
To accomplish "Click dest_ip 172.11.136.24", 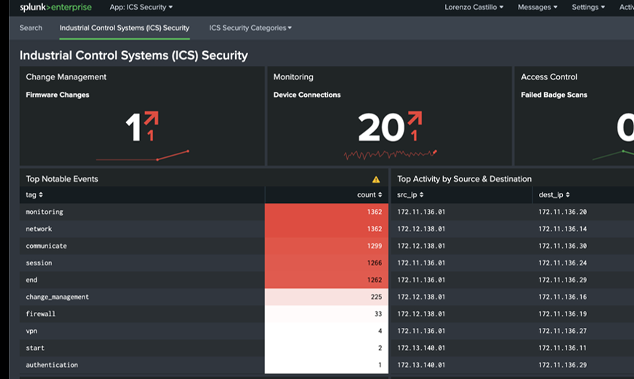I will point(562,263).
